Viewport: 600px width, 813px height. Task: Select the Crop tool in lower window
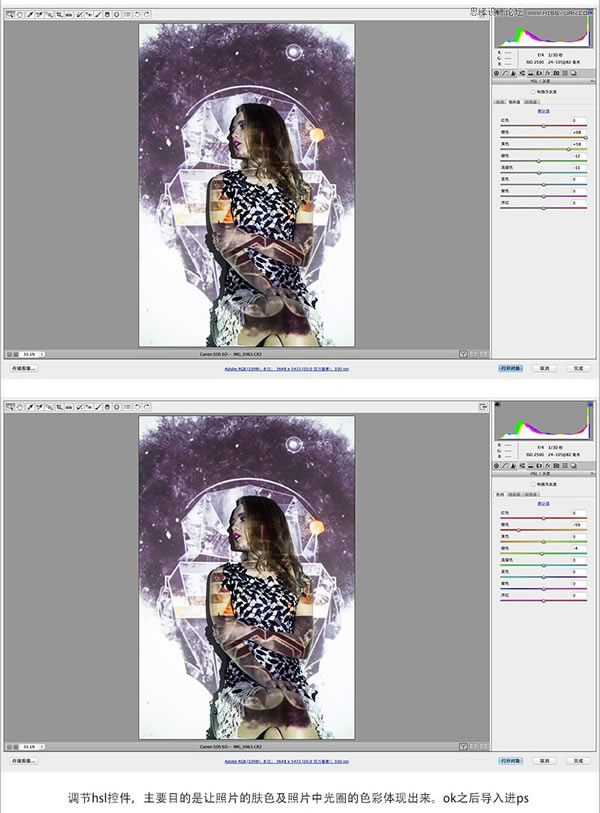pyautogui.click(x=59, y=407)
